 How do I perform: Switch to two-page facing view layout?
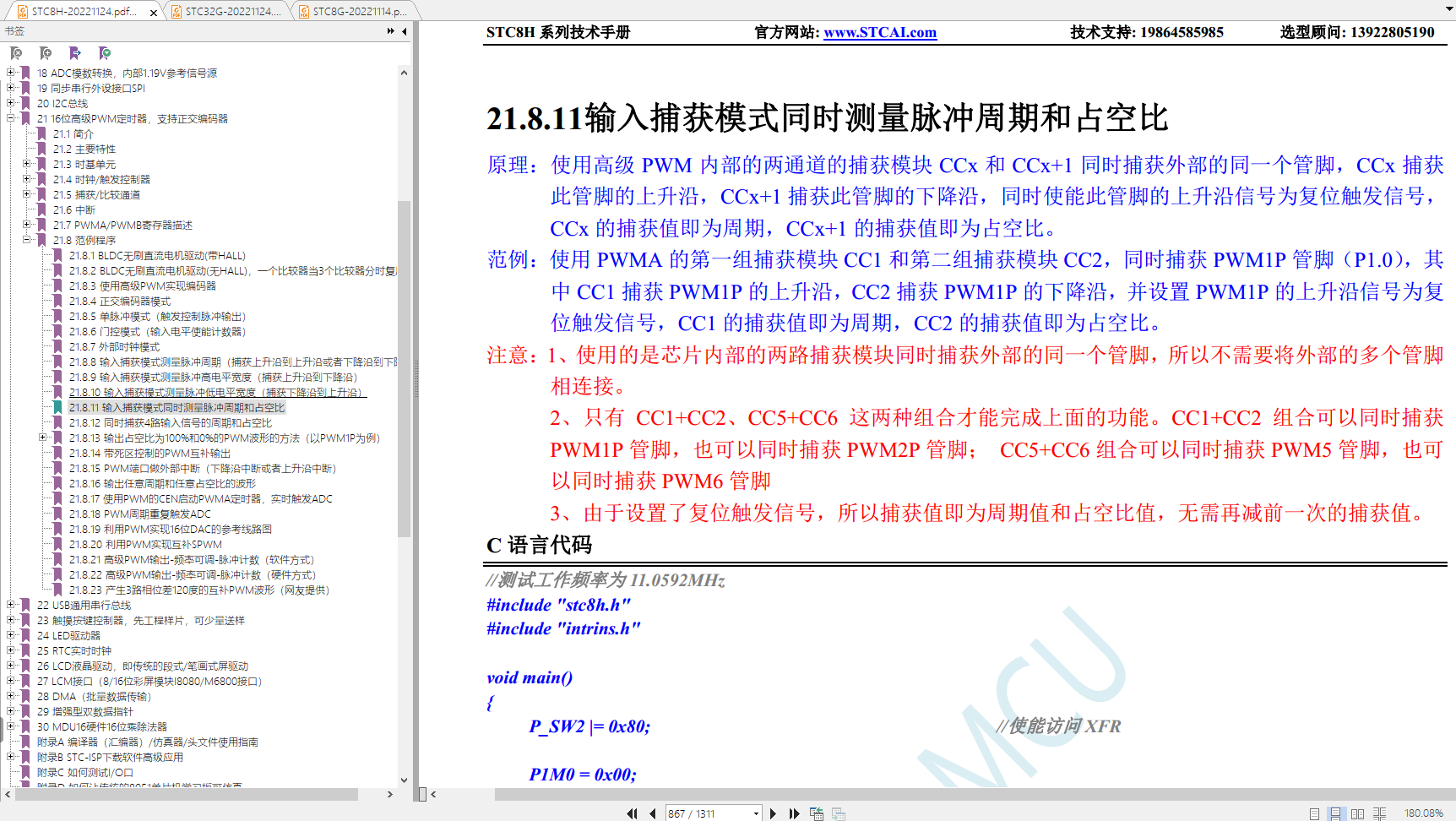(x=1357, y=813)
